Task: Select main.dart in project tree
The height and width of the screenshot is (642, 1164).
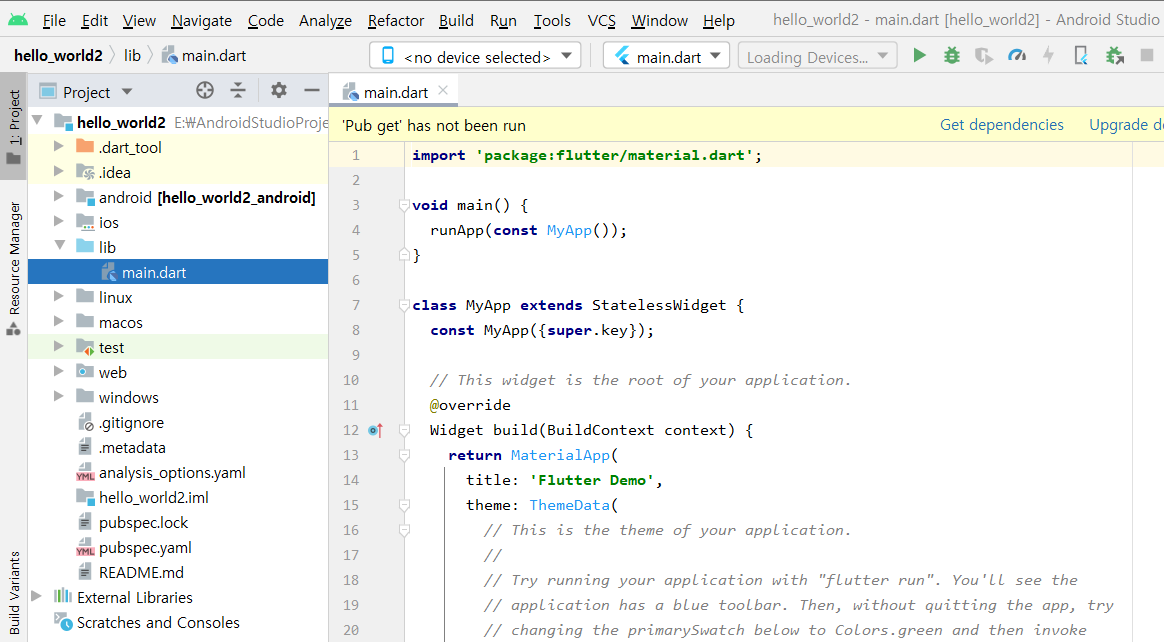Action: [178, 272]
